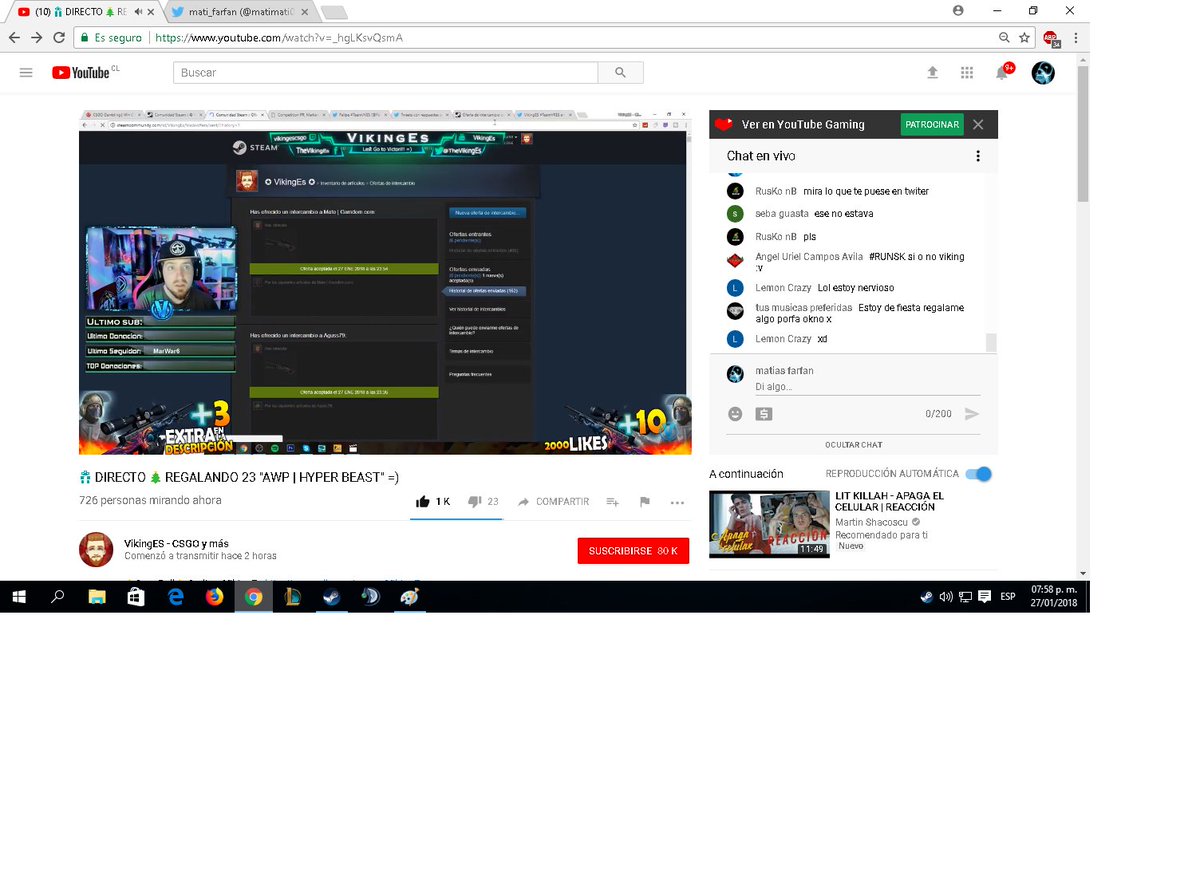Open the Chrome user profile icon

(x=958, y=10)
